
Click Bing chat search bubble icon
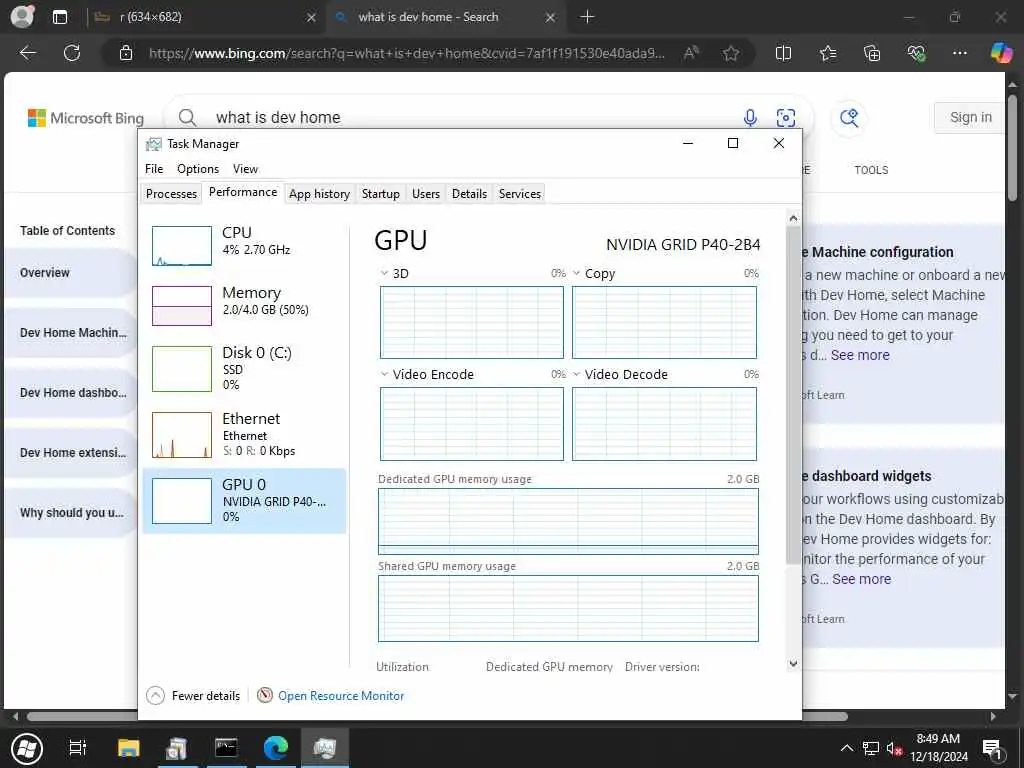tap(849, 118)
